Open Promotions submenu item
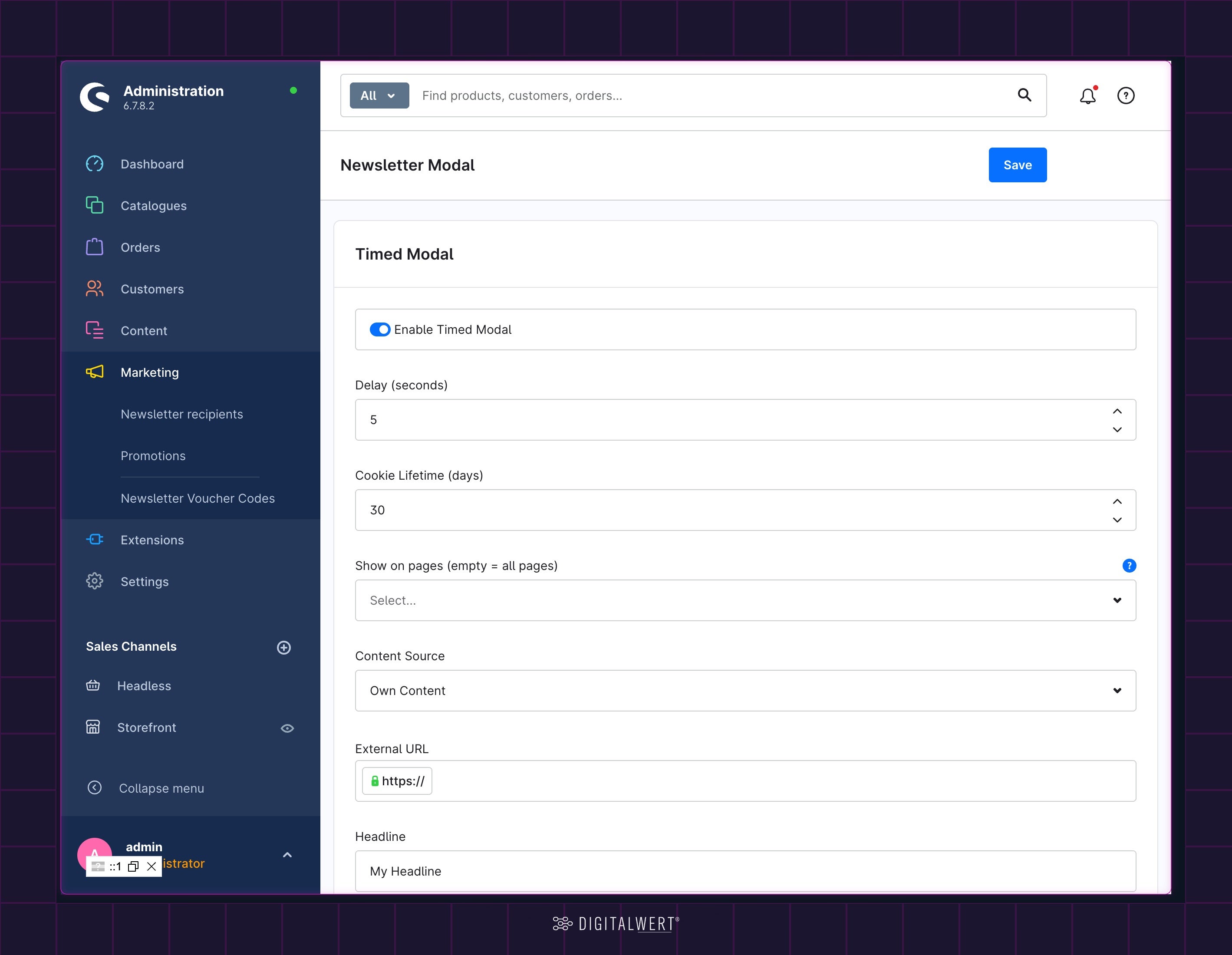This screenshot has height=955, width=1232. (x=153, y=456)
